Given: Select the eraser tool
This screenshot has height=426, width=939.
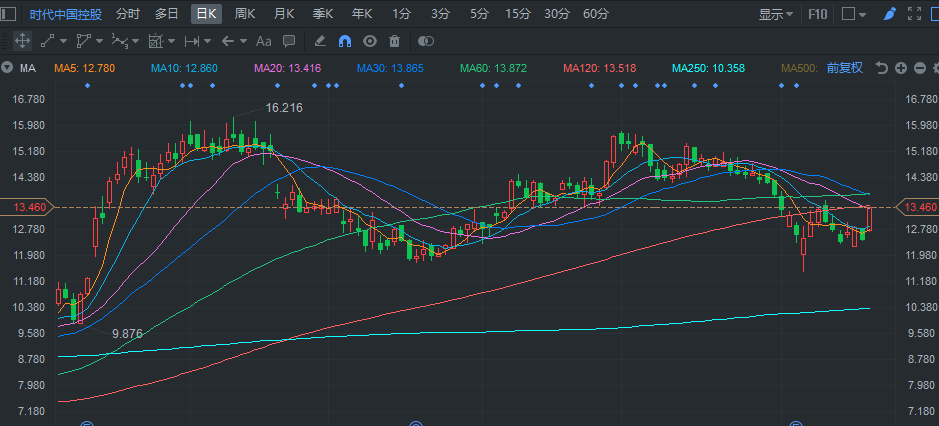Looking at the screenshot, I should [320, 41].
